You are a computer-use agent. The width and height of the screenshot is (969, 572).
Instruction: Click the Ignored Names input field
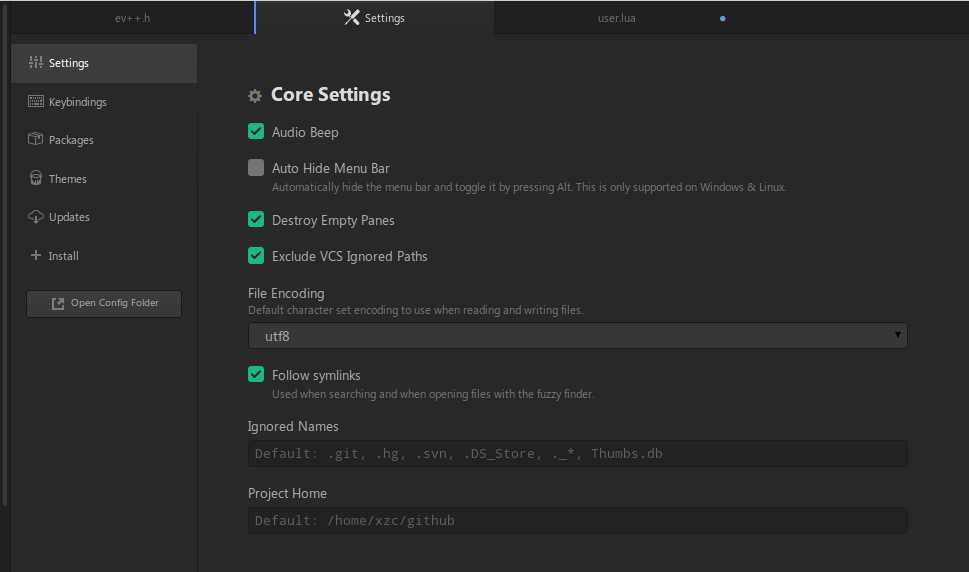[577, 454]
